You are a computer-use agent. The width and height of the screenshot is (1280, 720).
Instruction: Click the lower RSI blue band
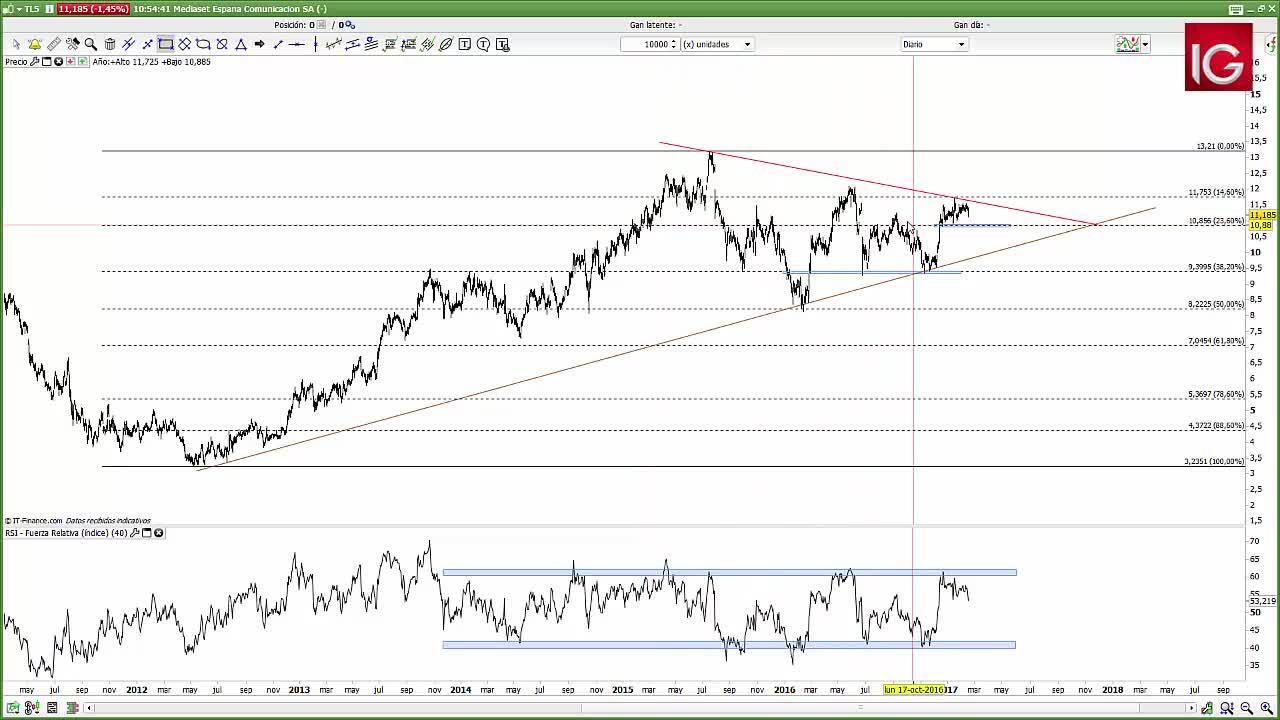(x=729, y=645)
